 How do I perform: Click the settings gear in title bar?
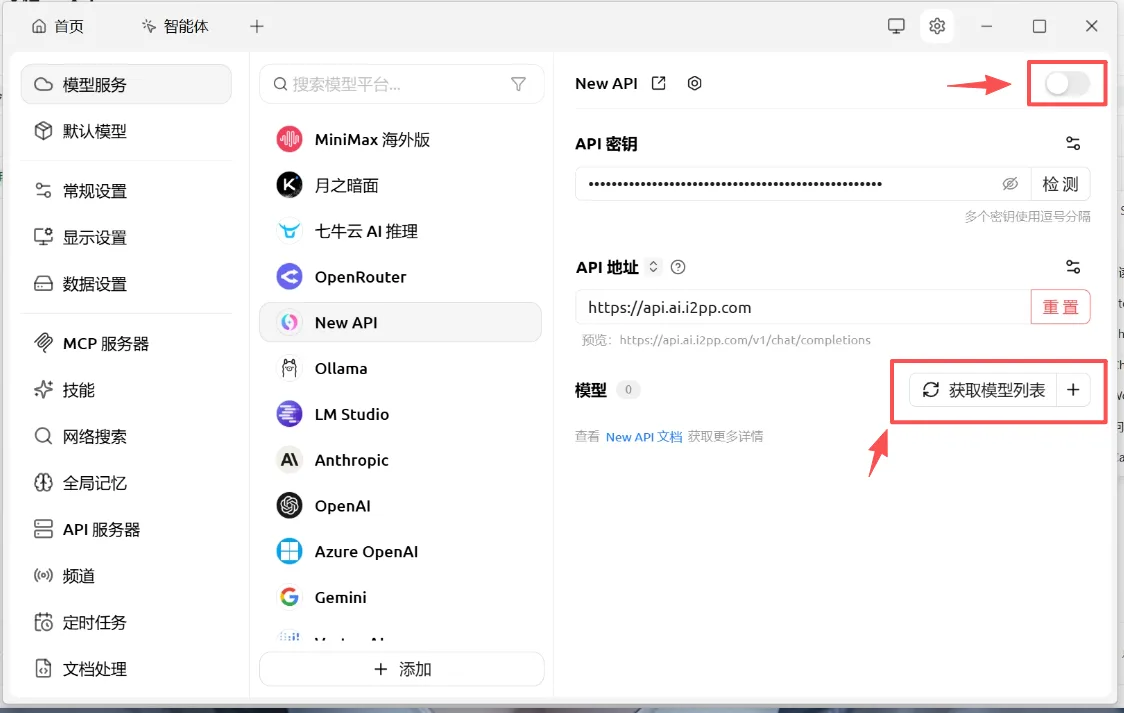(x=937, y=27)
